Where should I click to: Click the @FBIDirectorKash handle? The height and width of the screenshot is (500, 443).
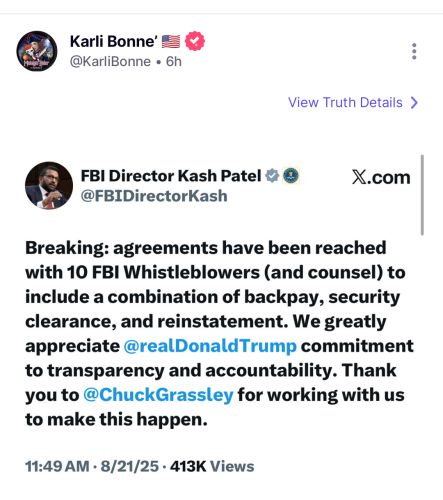pos(154,196)
